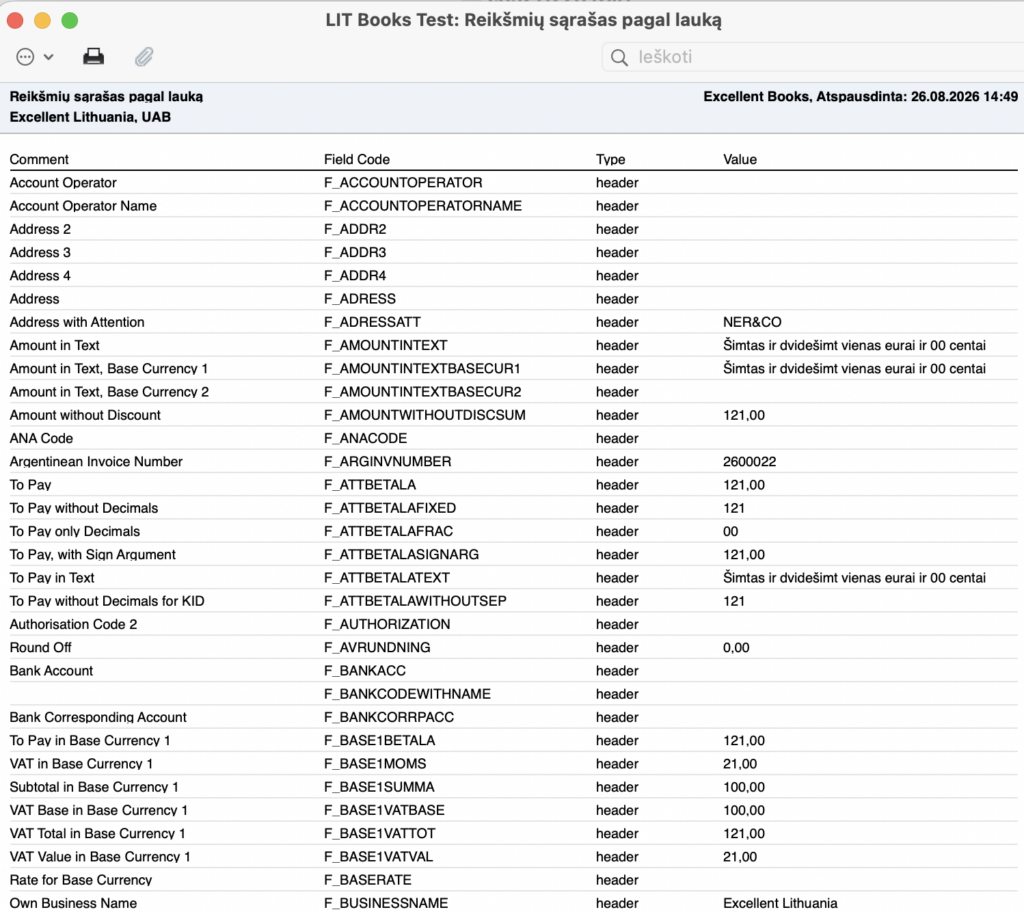The height and width of the screenshot is (912, 1024).
Task: Select the 'ANA Code' comment
Action: click(x=41, y=438)
